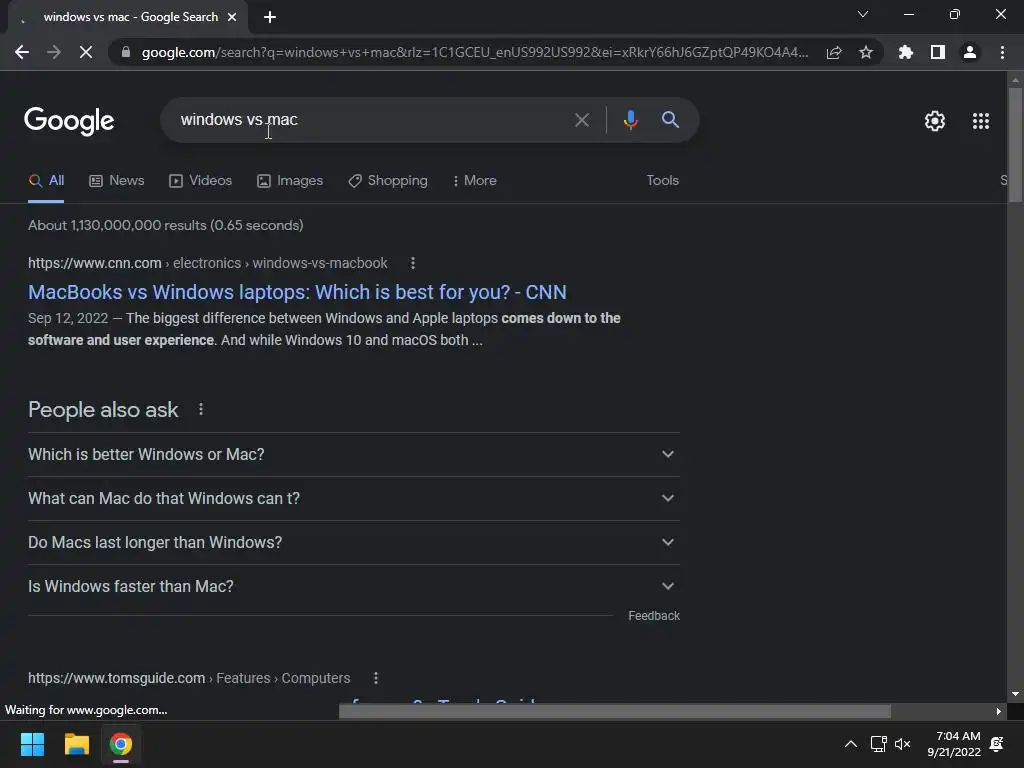The width and height of the screenshot is (1024, 768).
Task: Open People also ask options menu
Action: coord(201,409)
